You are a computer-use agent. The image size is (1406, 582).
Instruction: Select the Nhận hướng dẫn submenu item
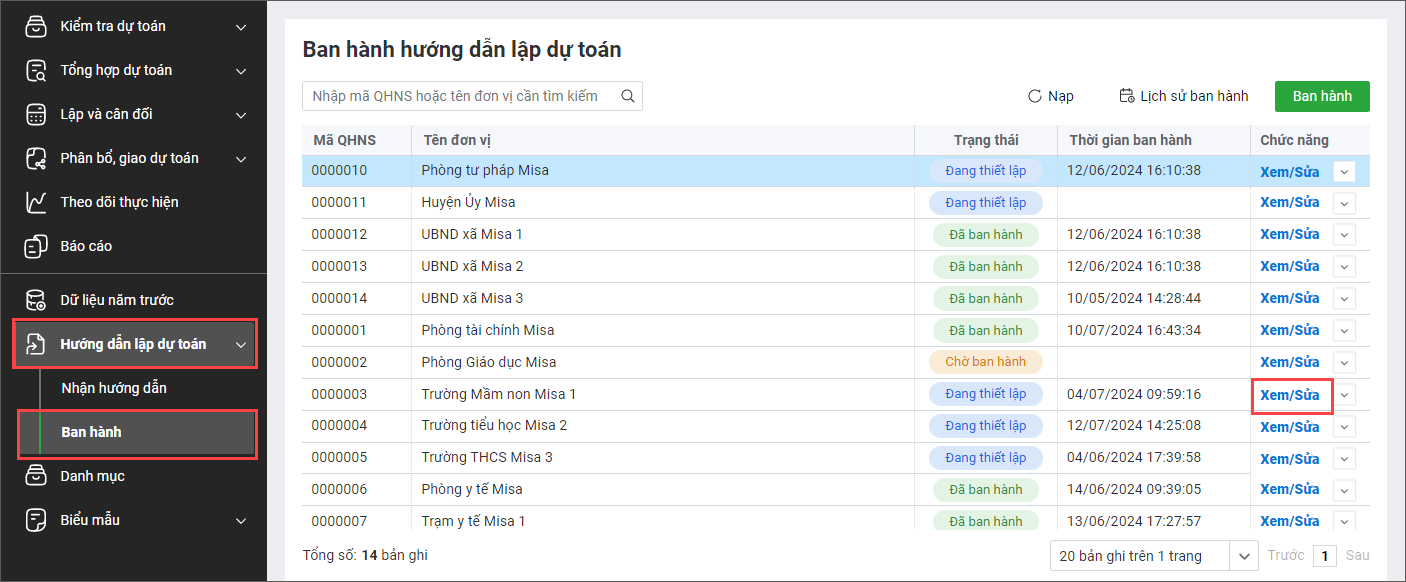(114, 388)
